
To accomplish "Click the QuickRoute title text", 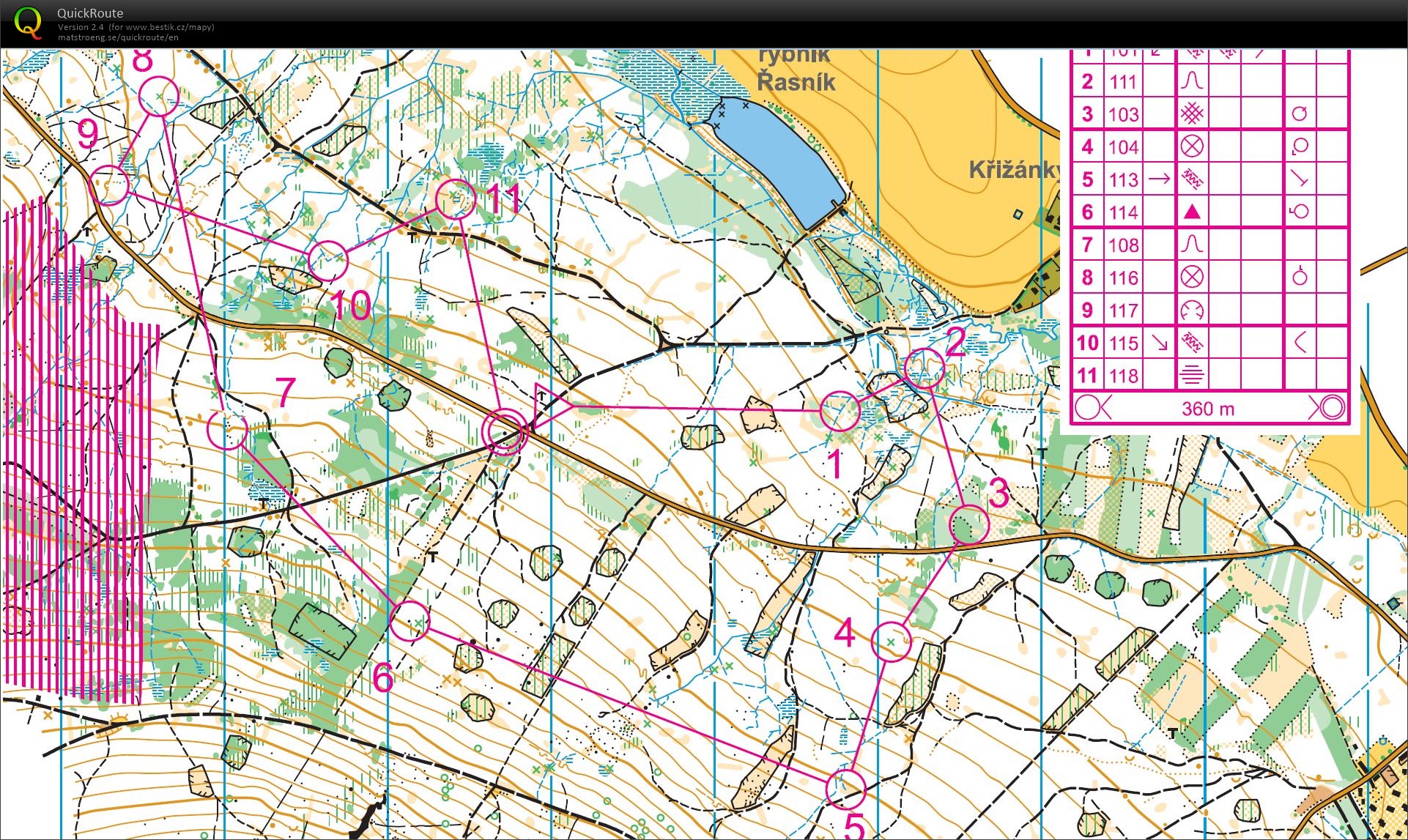I will click(x=90, y=13).
